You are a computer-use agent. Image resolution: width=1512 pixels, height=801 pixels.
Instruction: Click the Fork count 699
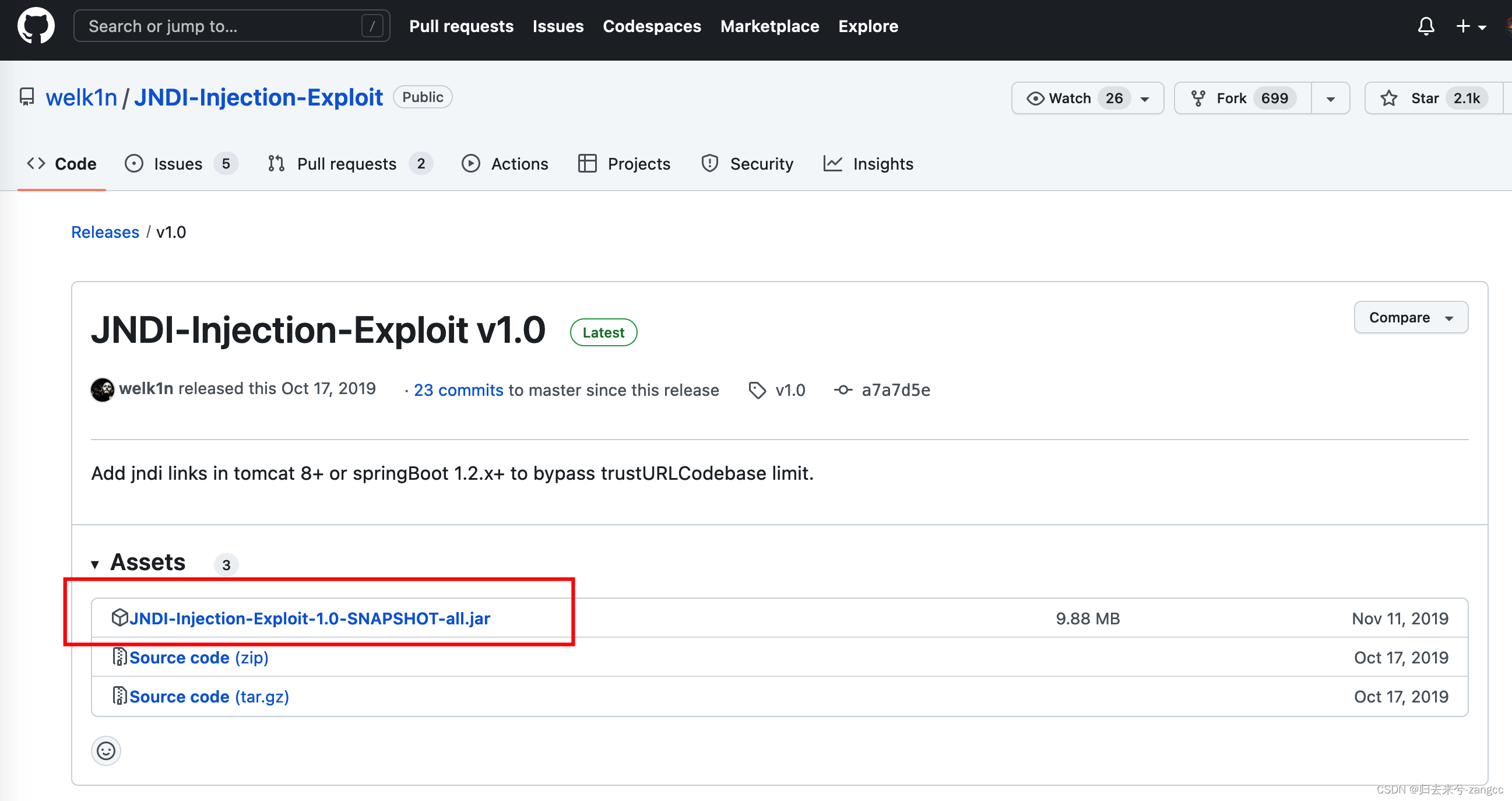pyautogui.click(x=1274, y=98)
